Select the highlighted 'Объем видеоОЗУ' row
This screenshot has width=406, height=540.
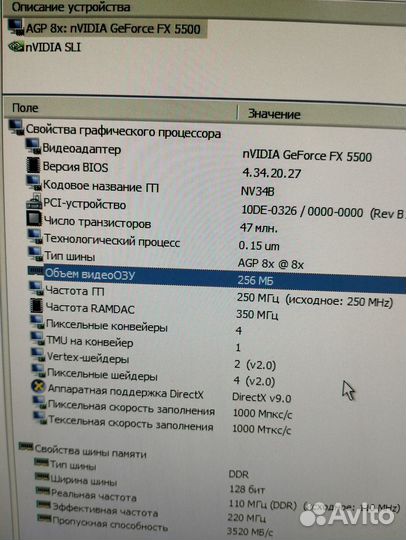[225, 278]
